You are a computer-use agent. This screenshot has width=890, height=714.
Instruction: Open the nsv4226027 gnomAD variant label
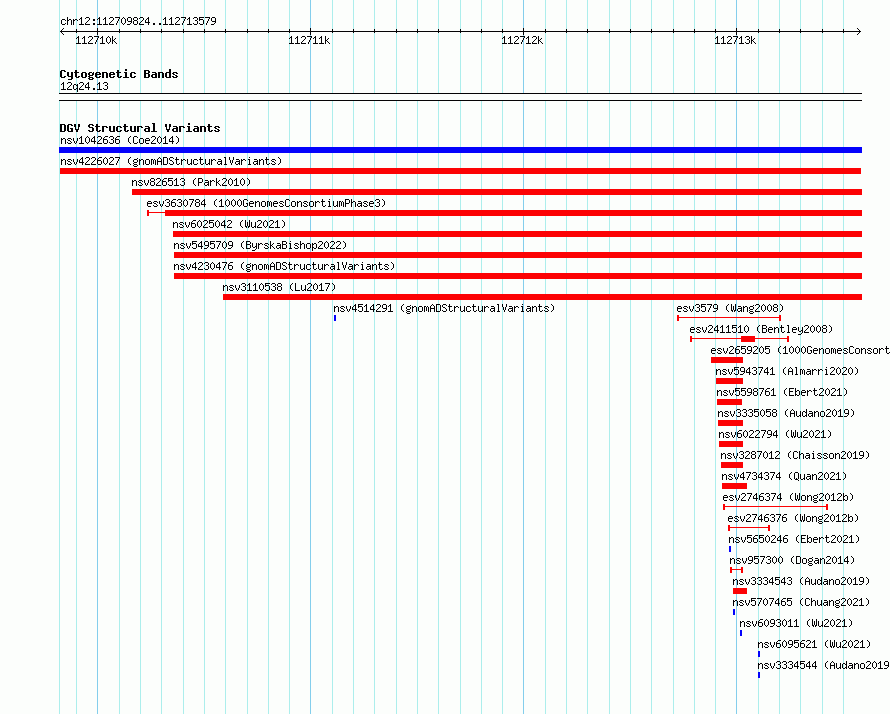(171, 161)
